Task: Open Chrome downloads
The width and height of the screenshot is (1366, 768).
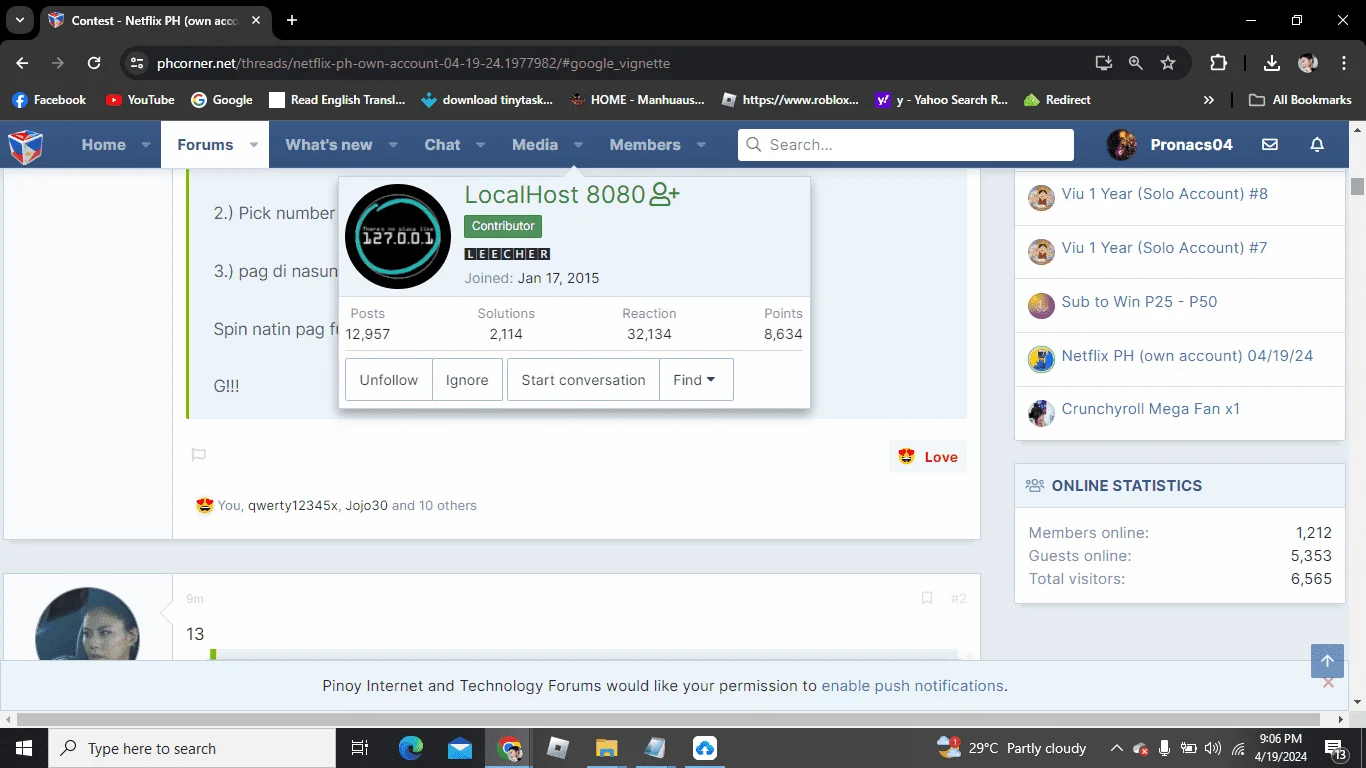Action: 1272,63
